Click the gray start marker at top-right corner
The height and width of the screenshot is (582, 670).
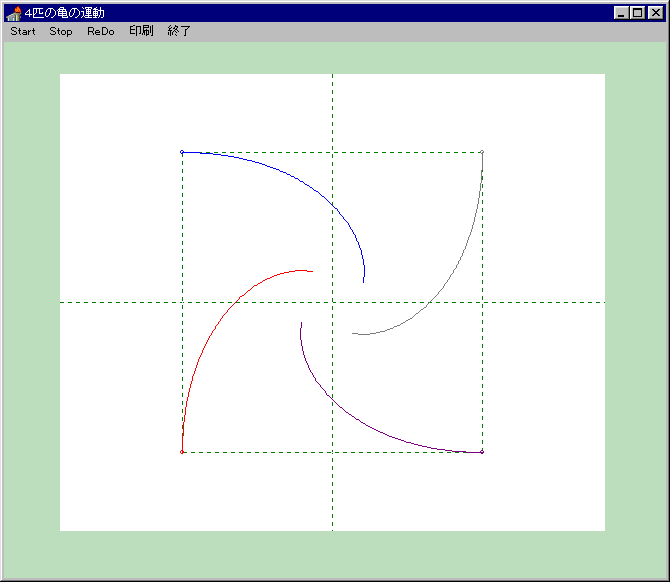point(482,152)
